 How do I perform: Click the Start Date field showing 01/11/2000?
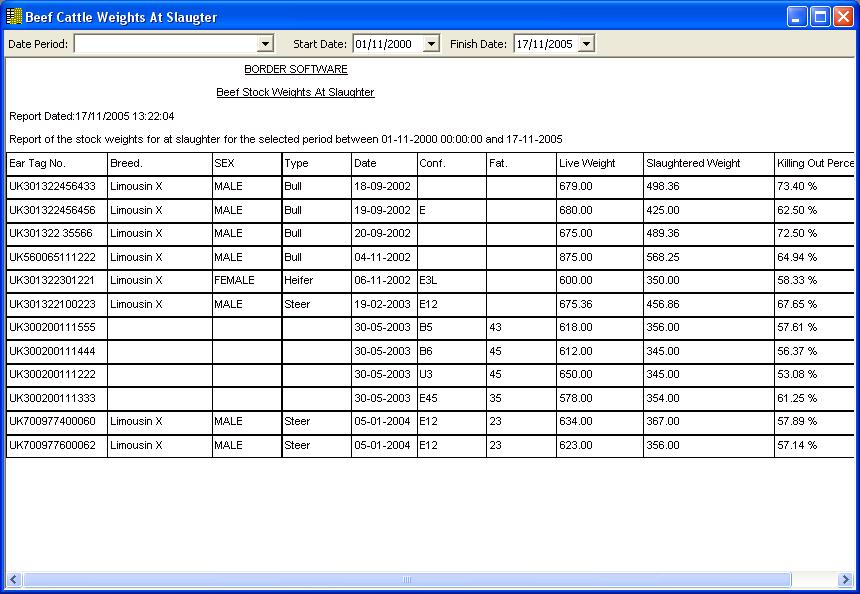(x=388, y=44)
